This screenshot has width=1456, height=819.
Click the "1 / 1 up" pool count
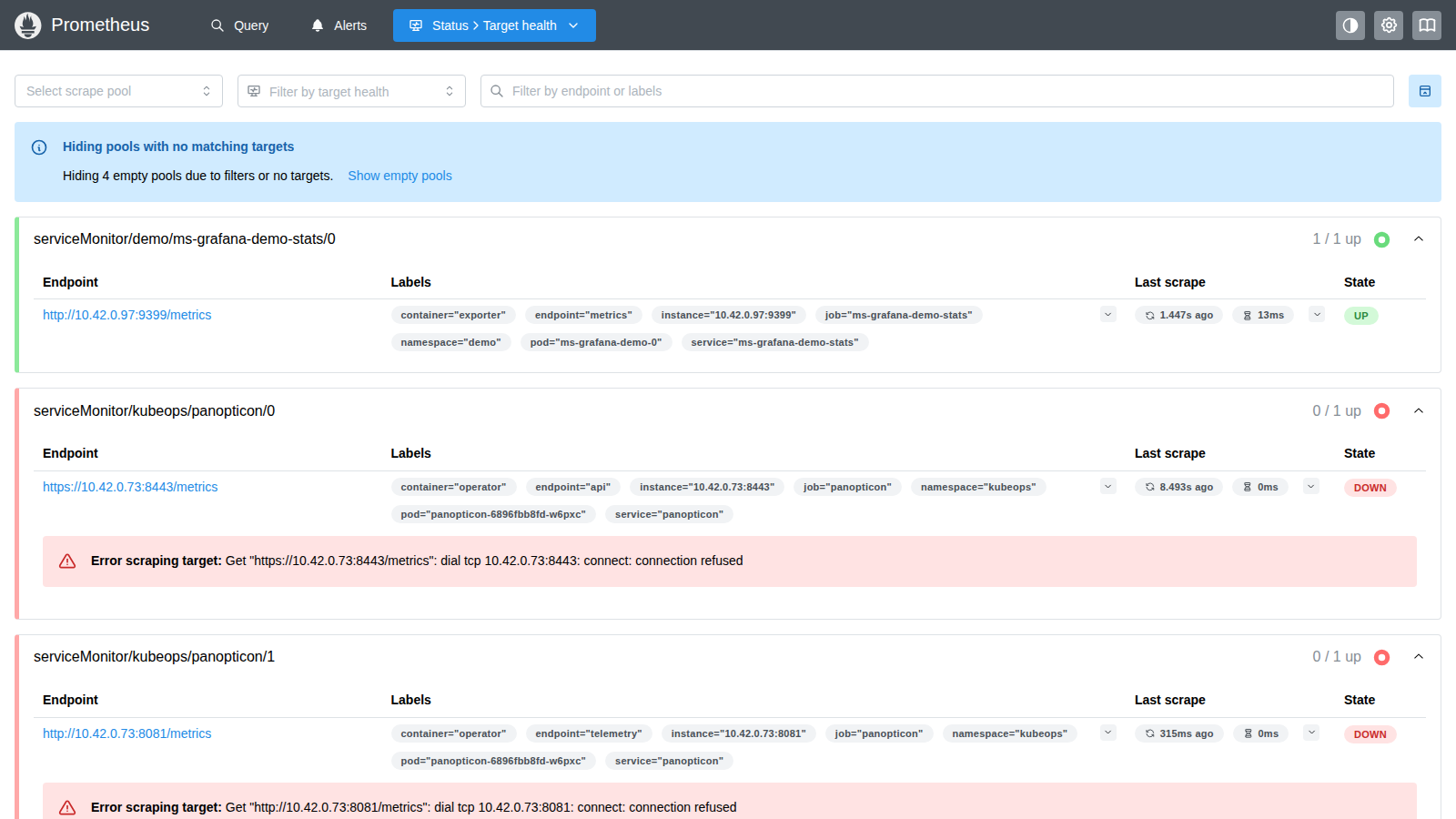[x=1337, y=239]
